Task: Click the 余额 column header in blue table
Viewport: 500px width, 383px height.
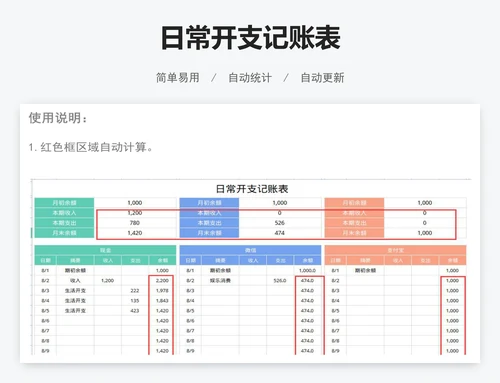Action: click(x=308, y=260)
